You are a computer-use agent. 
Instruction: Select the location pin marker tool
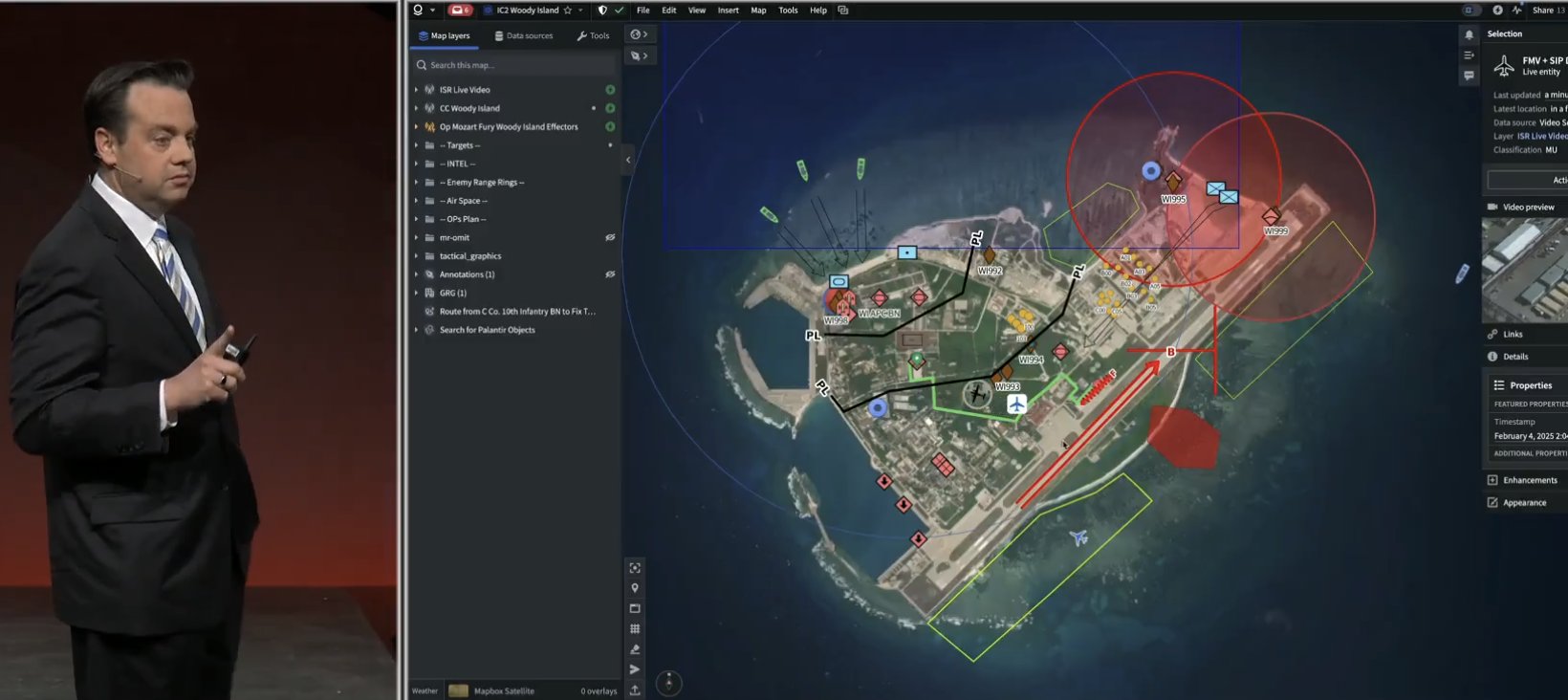[635, 588]
